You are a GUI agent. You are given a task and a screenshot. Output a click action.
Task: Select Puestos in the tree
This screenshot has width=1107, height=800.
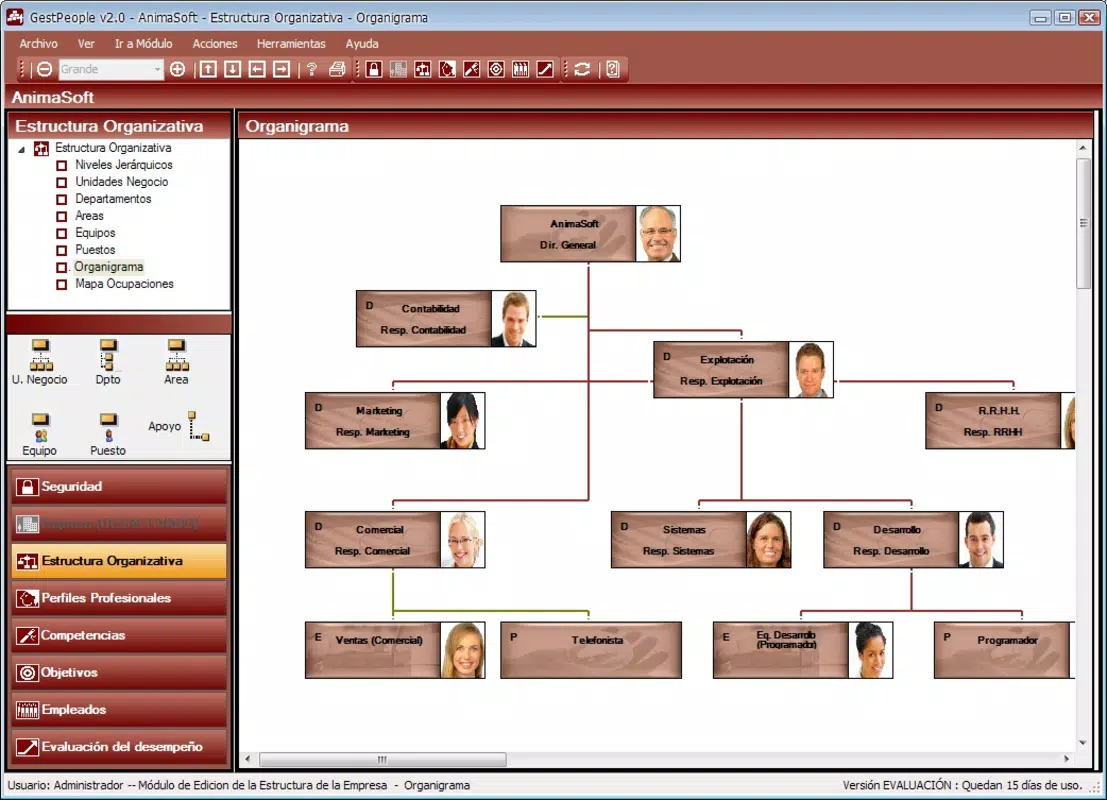tap(95, 249)
